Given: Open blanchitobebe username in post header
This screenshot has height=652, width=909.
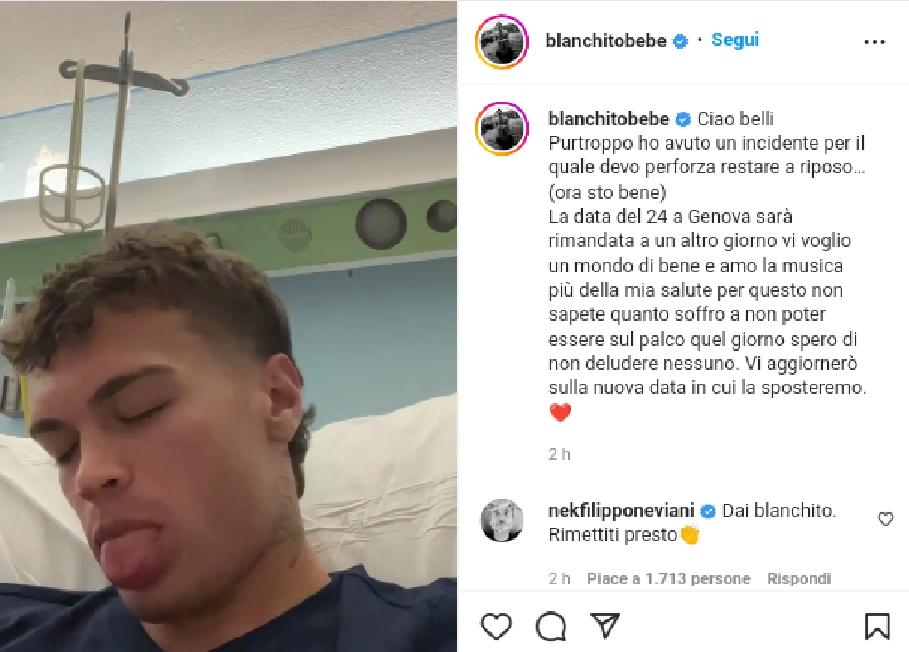Looking at the screenshot, I should click(606, 41).
